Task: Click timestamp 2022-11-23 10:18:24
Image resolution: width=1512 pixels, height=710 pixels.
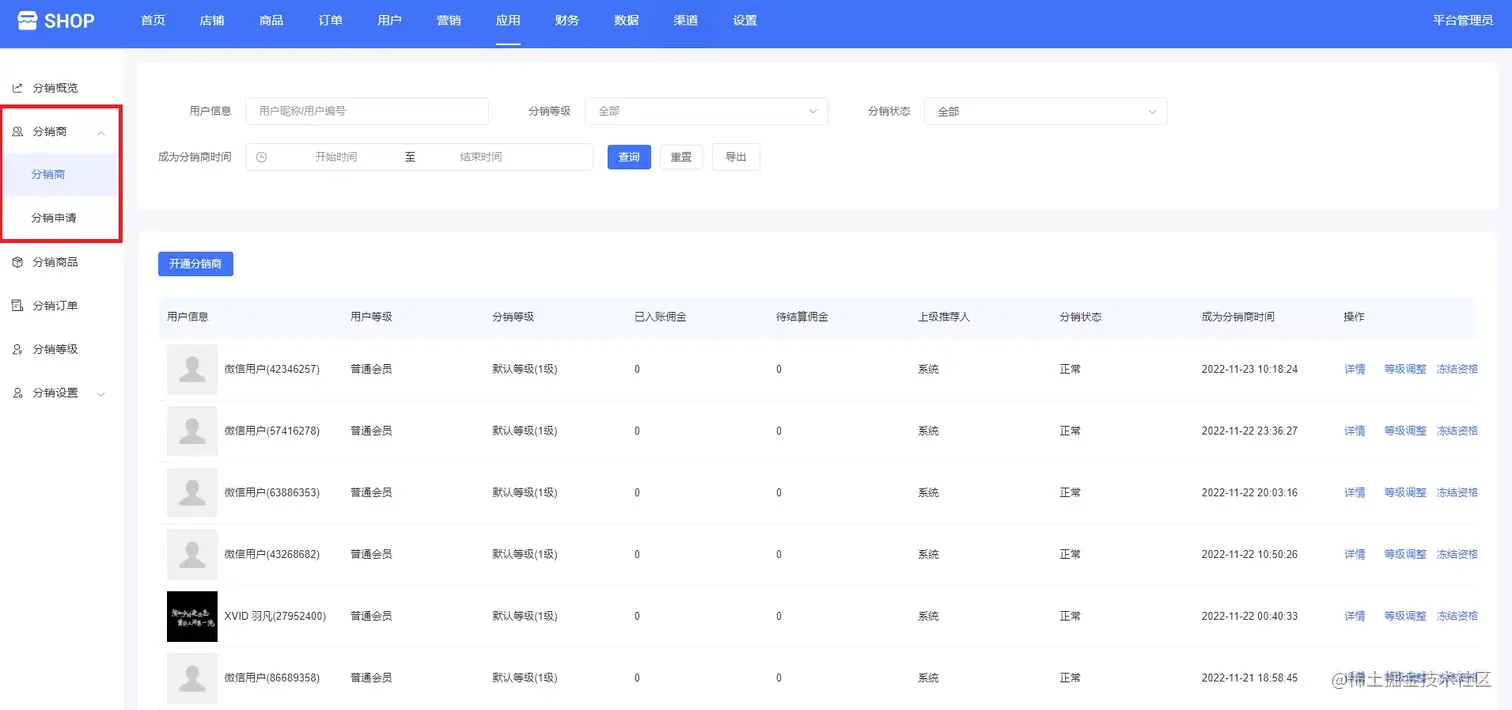Action: click(1250, 369)
